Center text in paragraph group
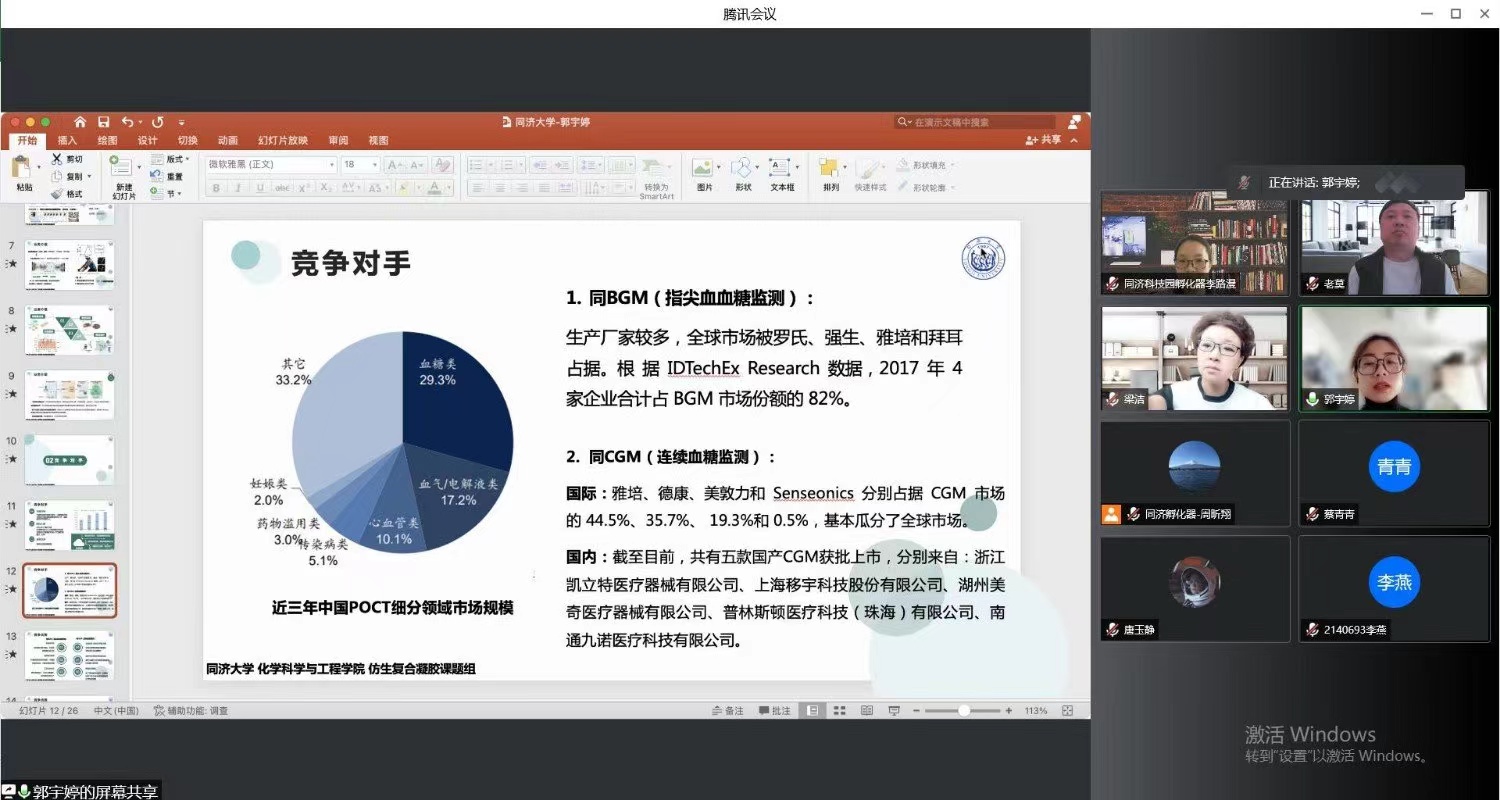 tap(499, 188)
